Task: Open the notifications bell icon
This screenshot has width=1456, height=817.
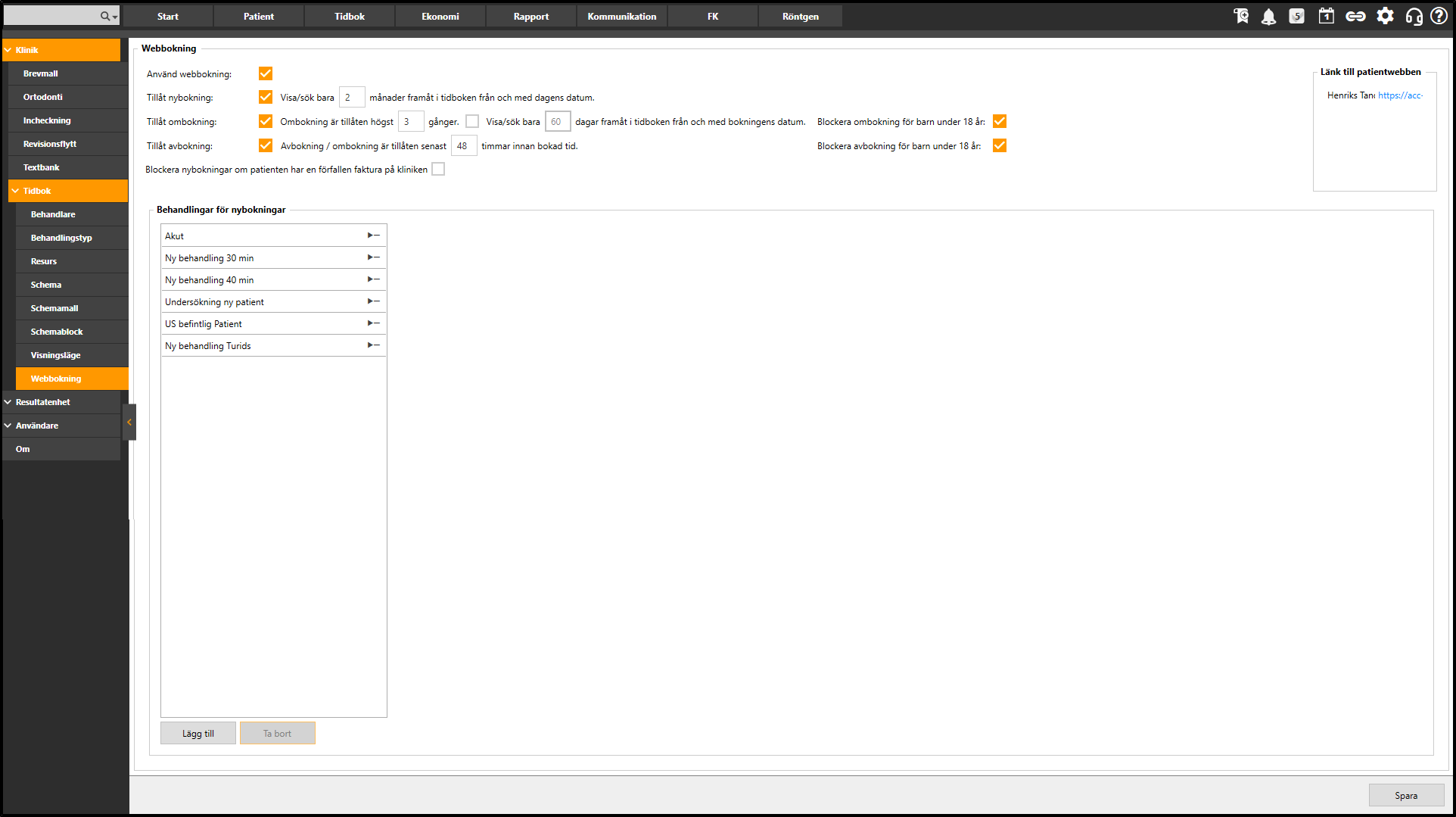Action: click(1268, 16)
